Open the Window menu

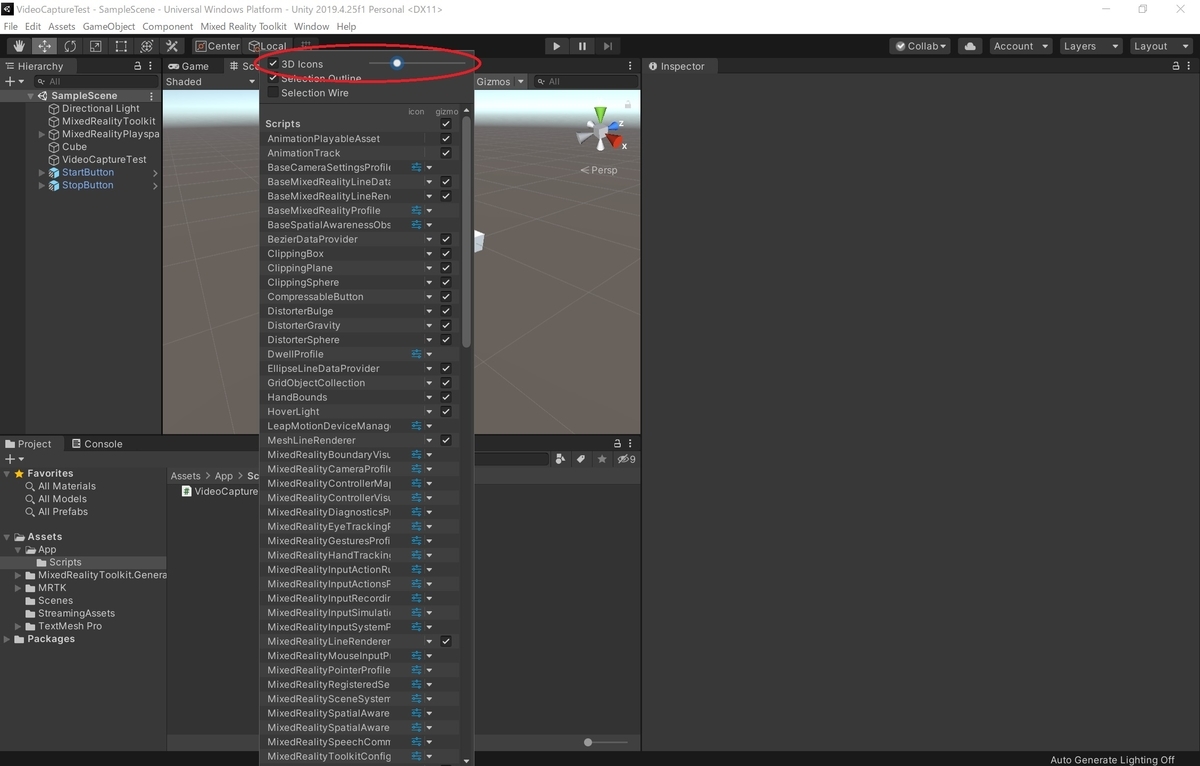(311, 26)
